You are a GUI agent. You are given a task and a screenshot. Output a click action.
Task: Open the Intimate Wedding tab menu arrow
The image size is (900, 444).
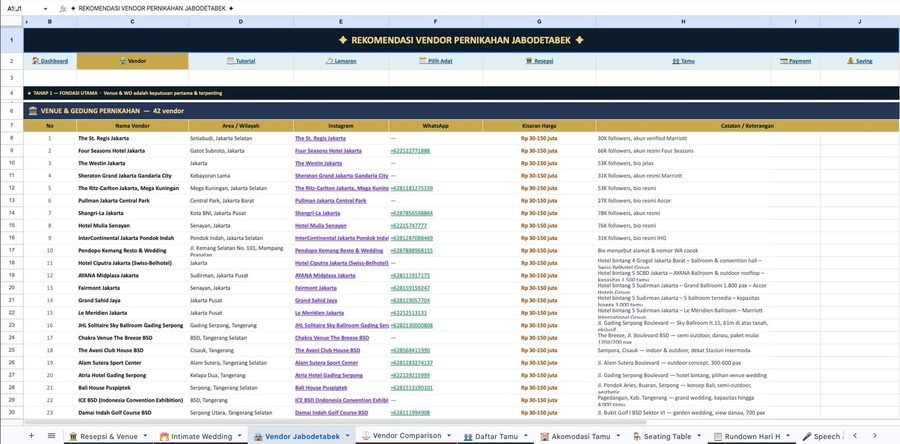pos(239,436)
